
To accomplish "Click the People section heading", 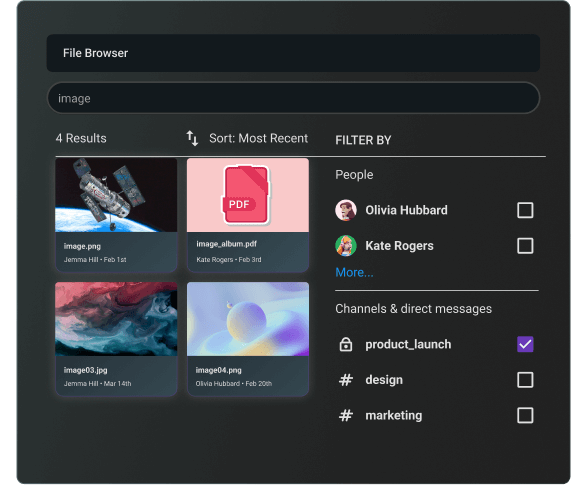I will pos(354,175).
